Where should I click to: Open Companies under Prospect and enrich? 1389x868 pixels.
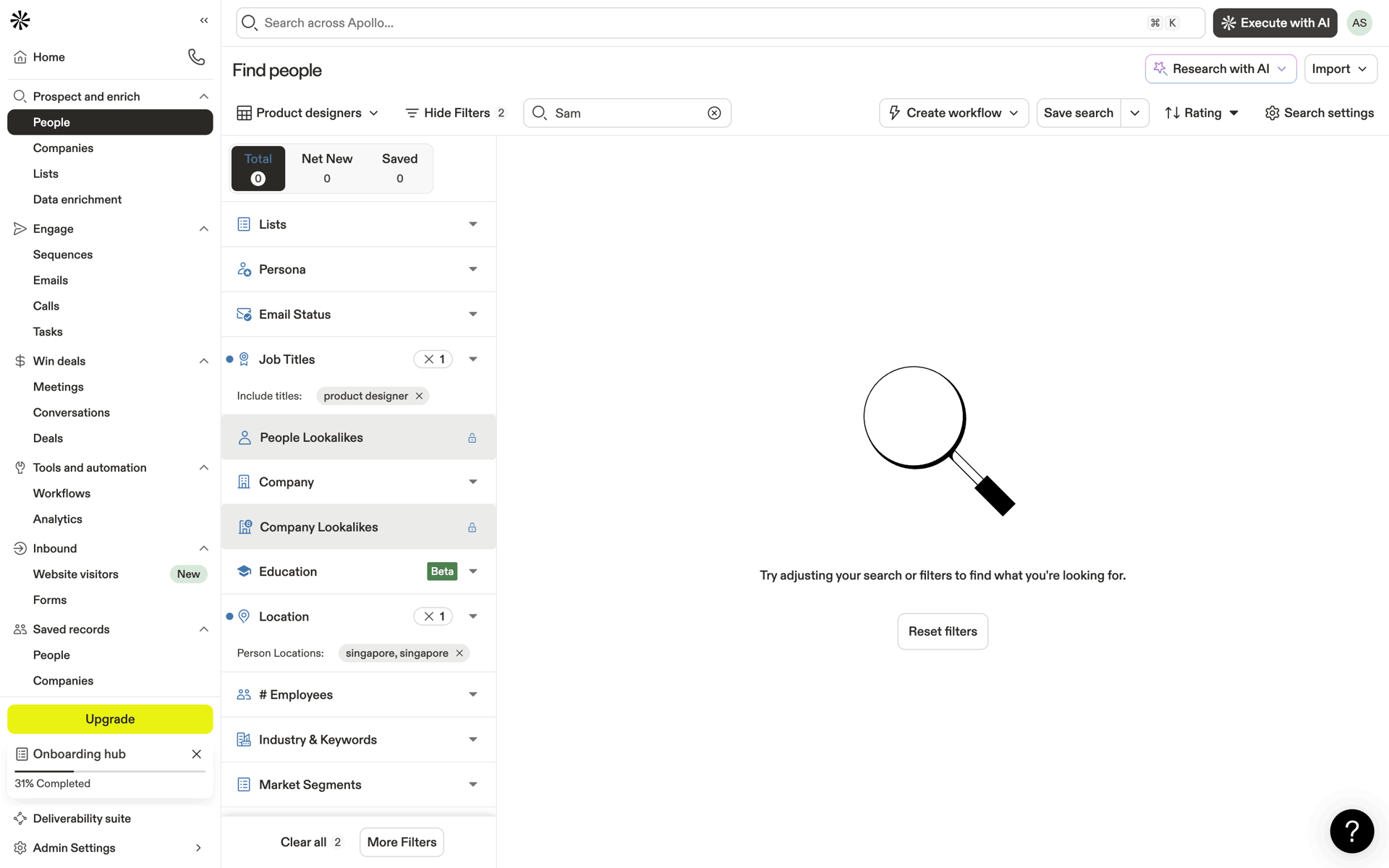click(63, 148)
